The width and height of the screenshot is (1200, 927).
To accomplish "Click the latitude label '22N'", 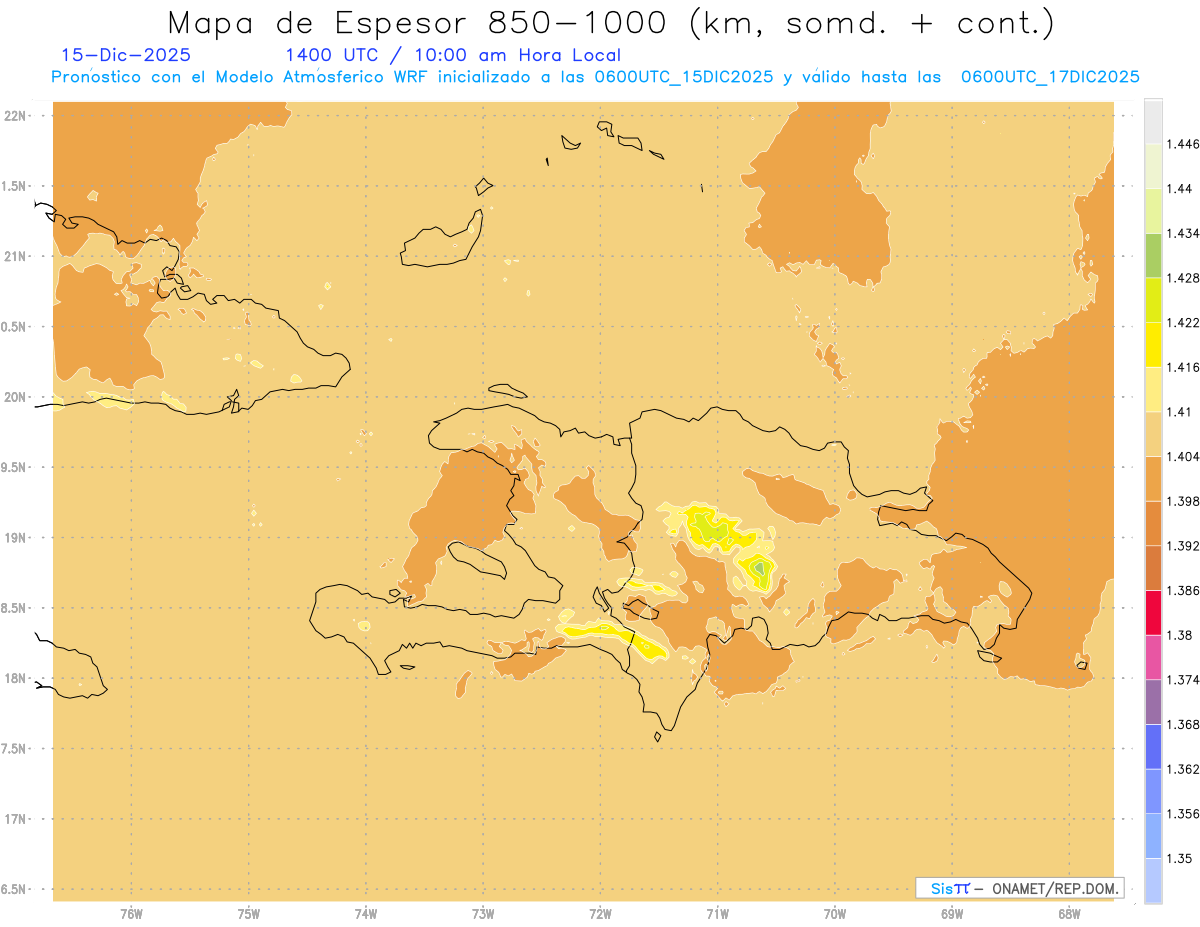I will (x=15, y=116).
